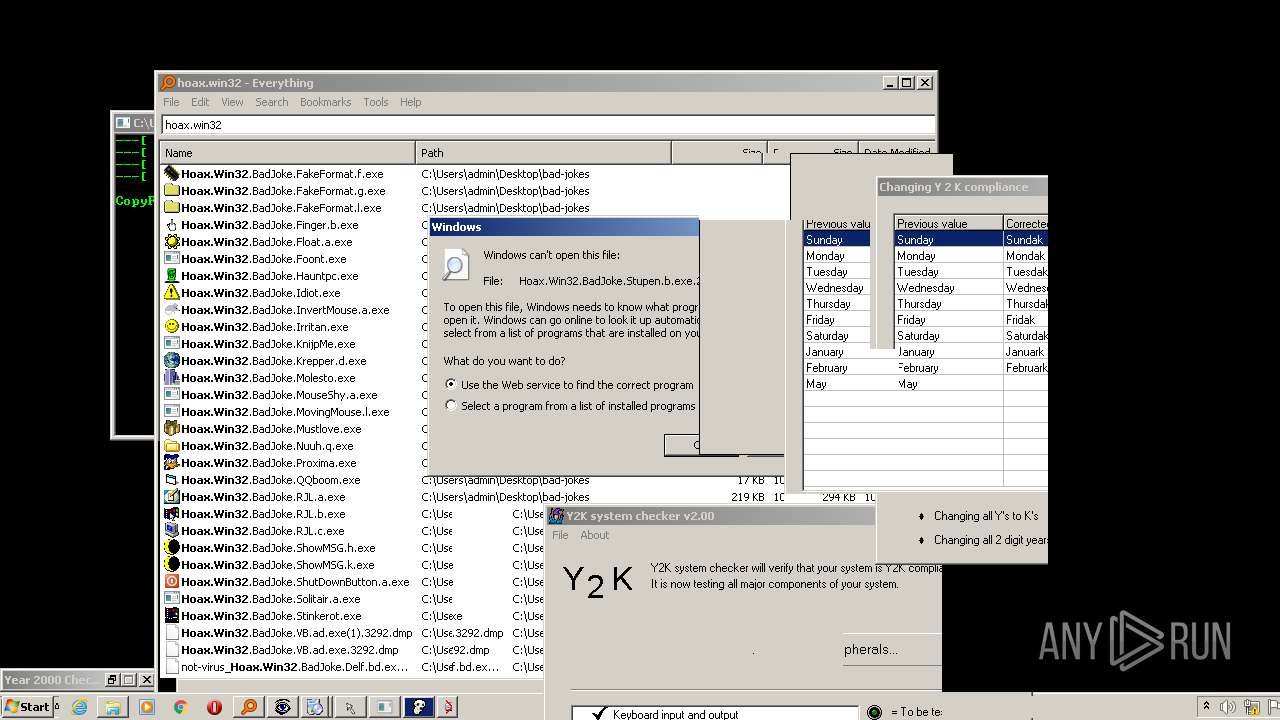The image size is (1280, 720).
Task: Click the Wednesday cell in Y2K compliance table
Action: [x=948, y=288]
